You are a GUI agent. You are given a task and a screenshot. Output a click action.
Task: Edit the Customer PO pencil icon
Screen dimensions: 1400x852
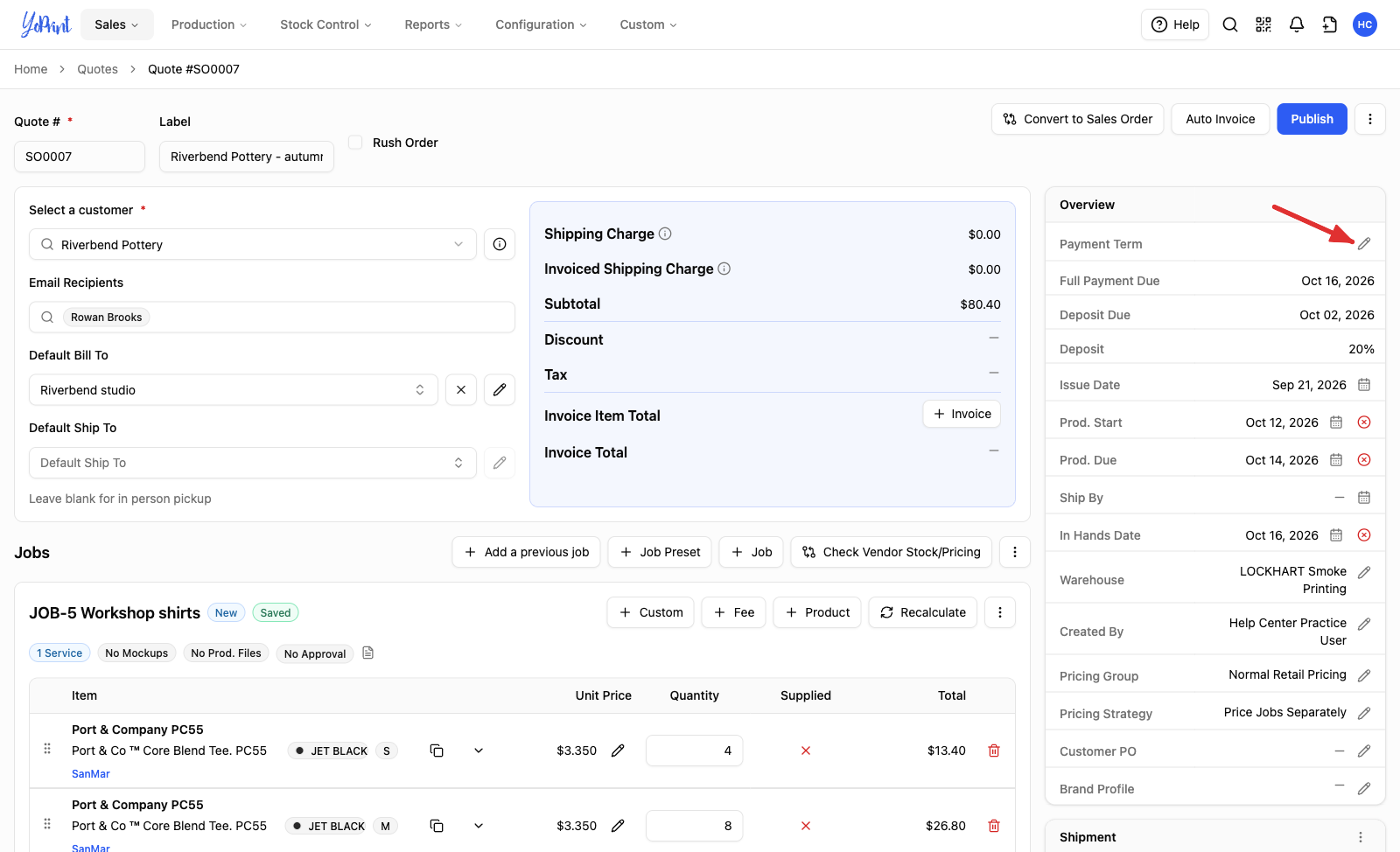click(1364, 751)
